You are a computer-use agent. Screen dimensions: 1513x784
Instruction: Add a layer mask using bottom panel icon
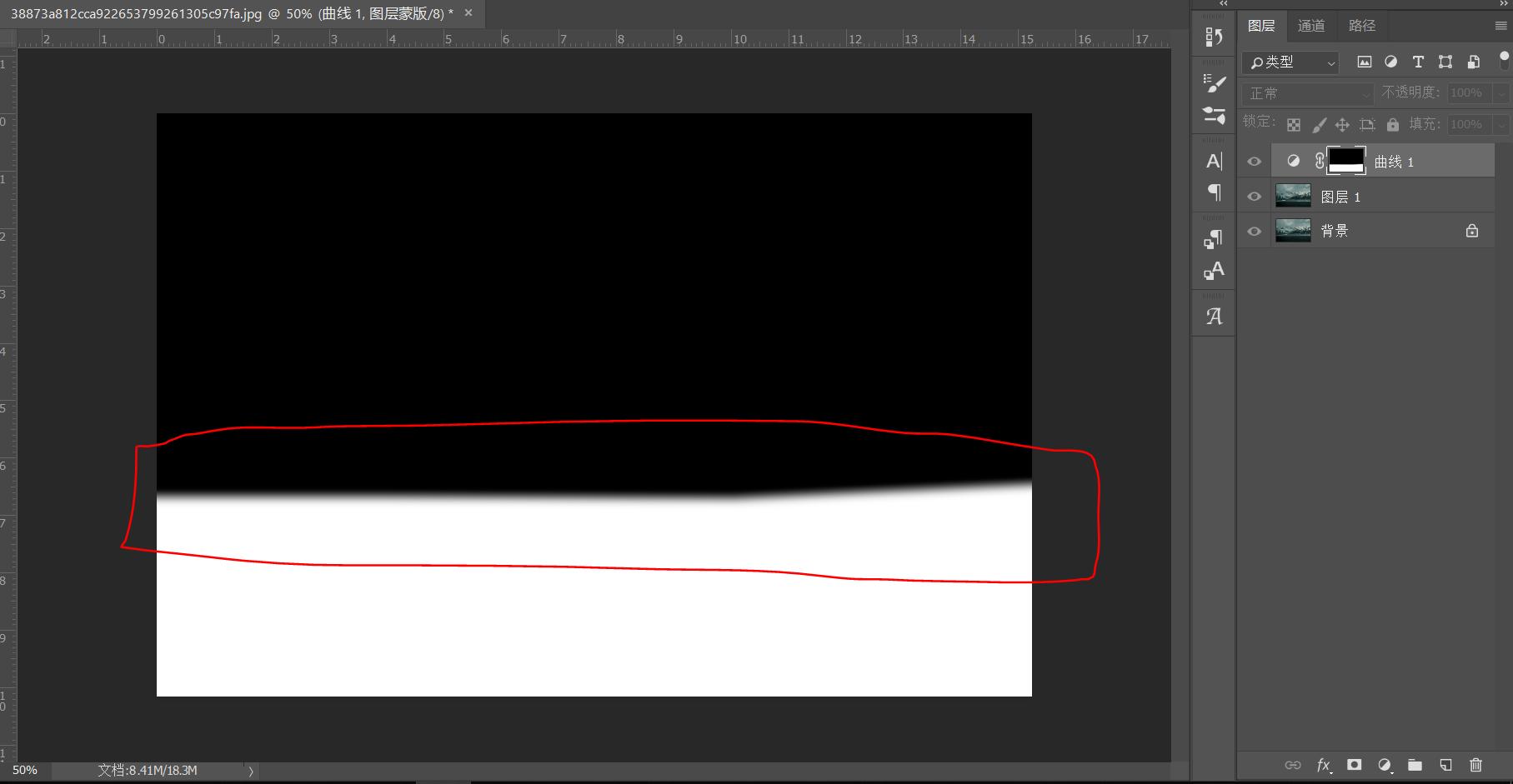point(1355,765)
